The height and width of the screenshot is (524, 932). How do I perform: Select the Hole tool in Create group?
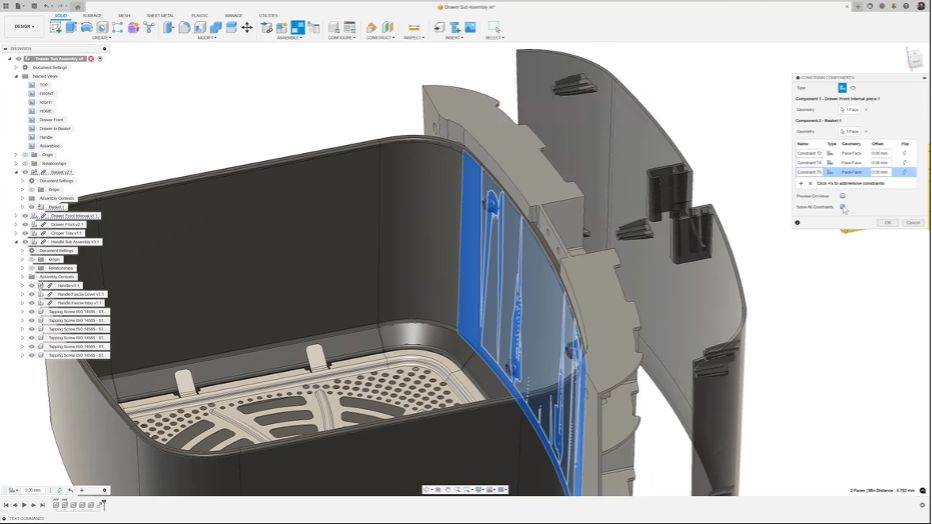click(x=102, y=27)
